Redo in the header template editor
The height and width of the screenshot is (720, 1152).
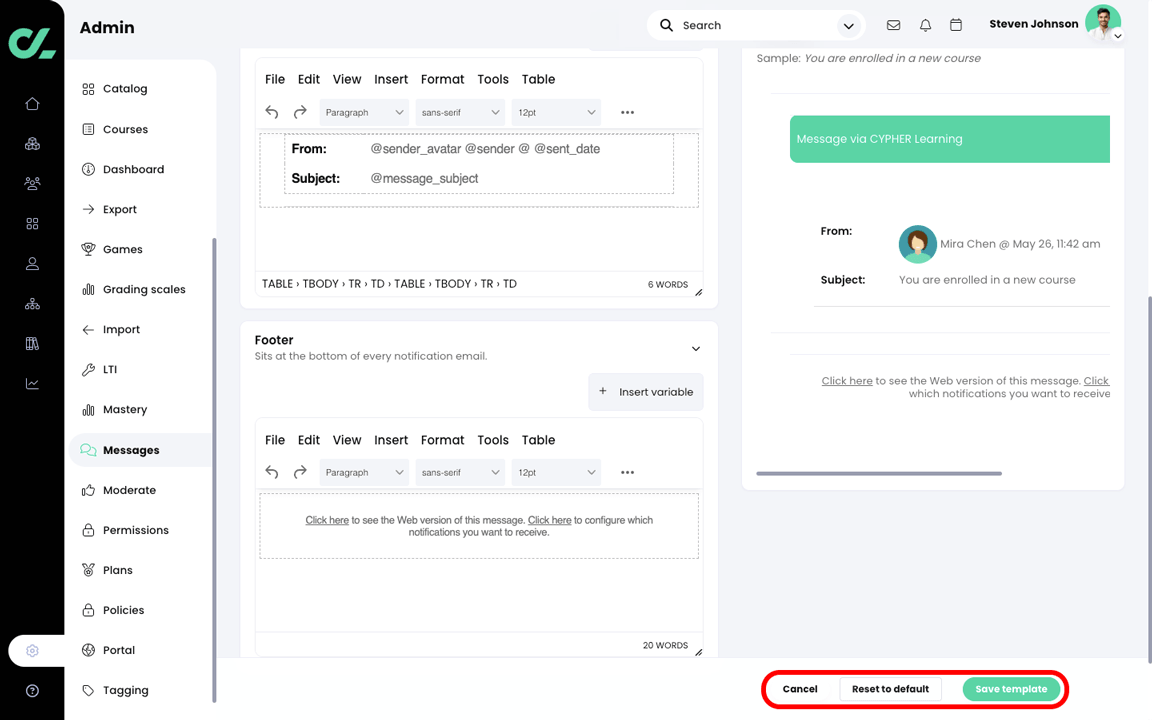click(300, 112)
